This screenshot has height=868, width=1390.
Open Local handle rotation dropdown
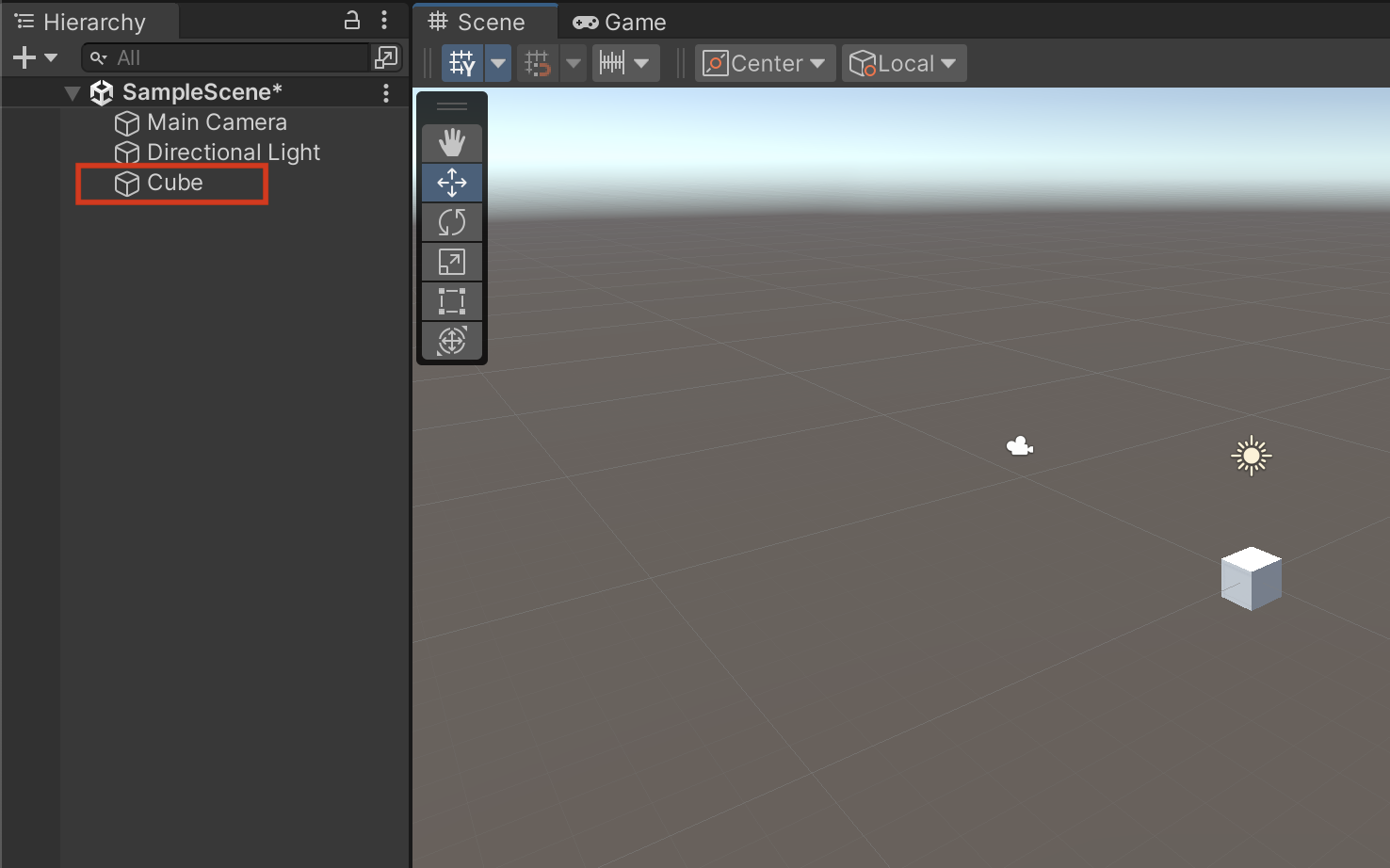pyautogui.click(x=903, y=63)
